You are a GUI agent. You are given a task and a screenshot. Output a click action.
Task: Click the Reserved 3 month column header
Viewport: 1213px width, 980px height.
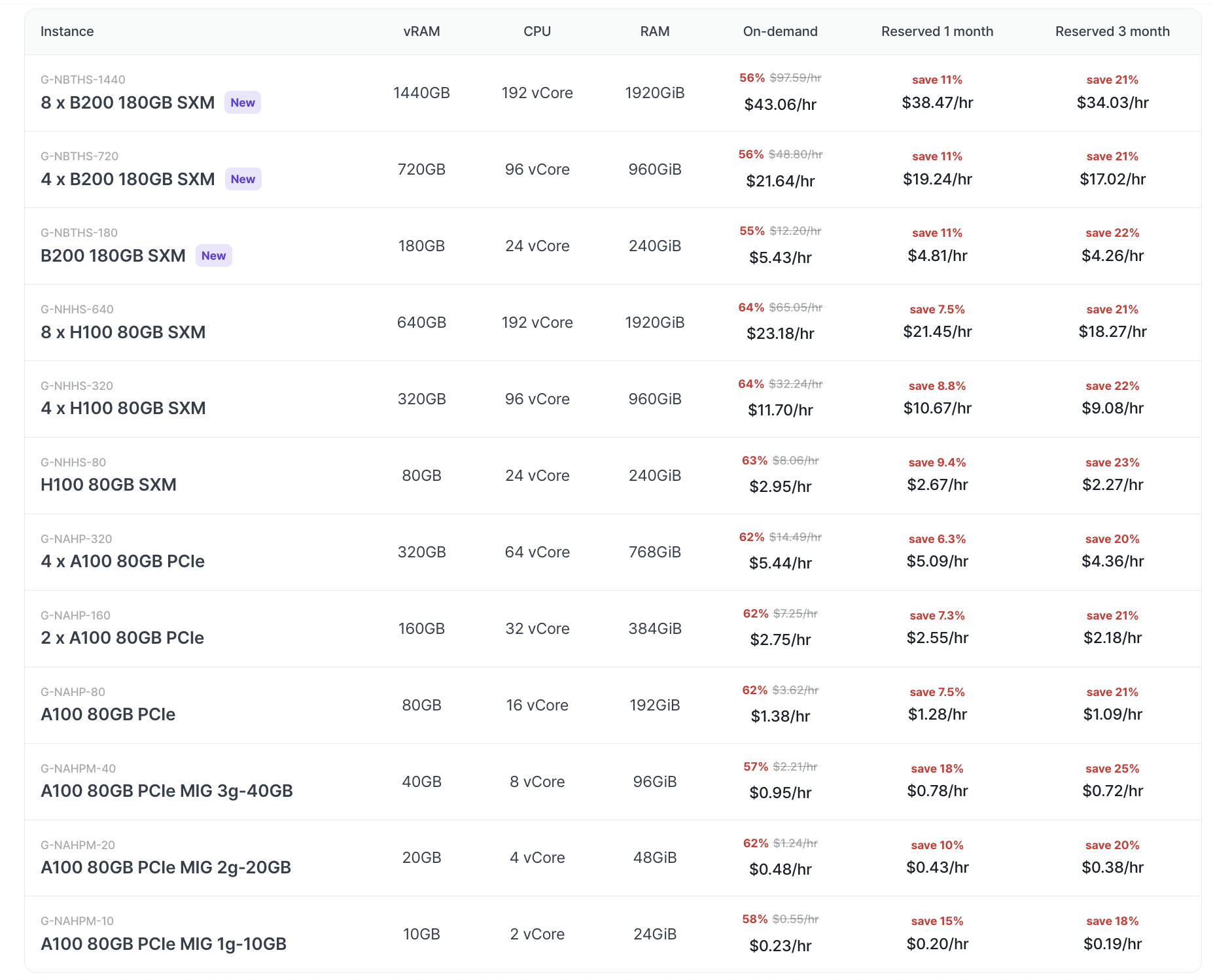click(x=1112, y=31)
